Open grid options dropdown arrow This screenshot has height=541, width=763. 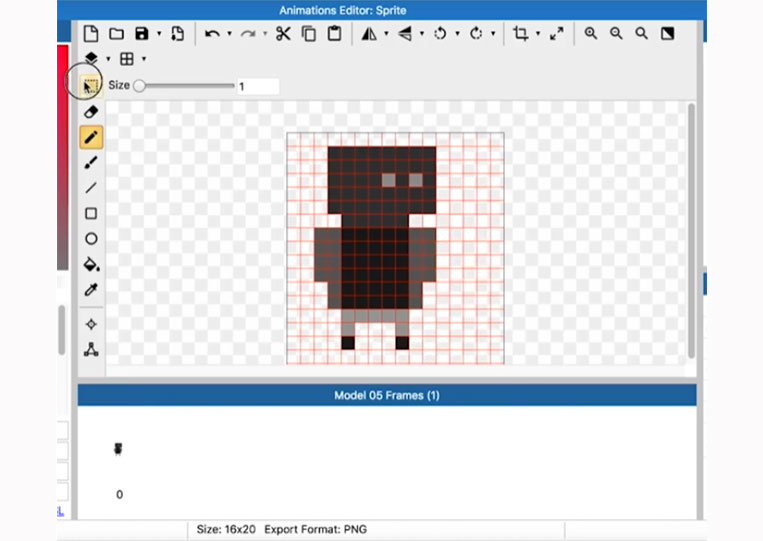point(144,59)
